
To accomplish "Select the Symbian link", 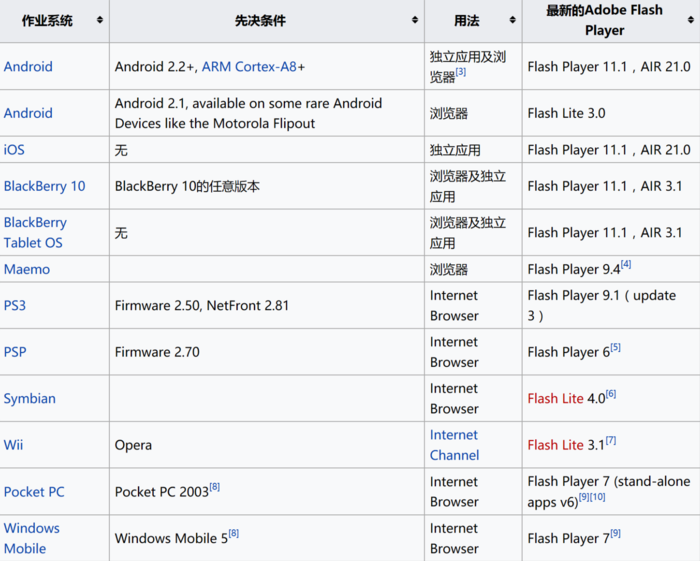I will click(30, 398).
